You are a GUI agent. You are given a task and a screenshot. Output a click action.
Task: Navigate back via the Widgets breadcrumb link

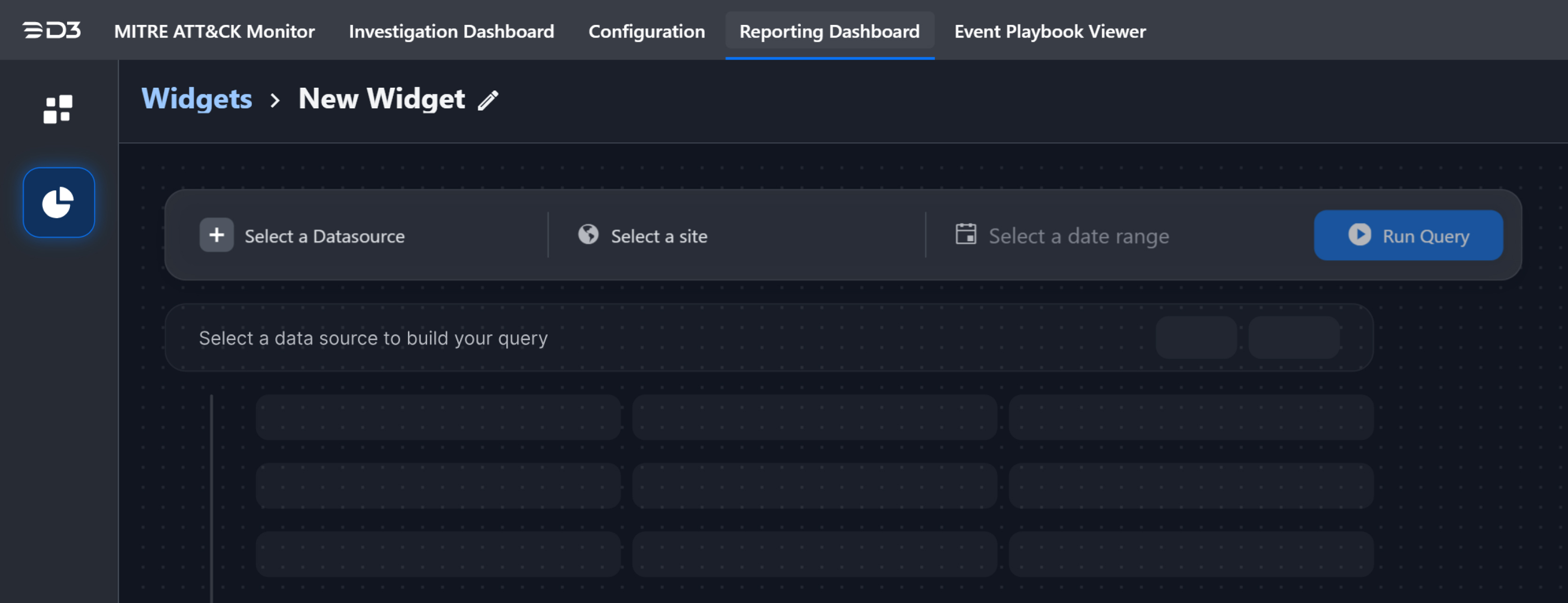[x=197, y=98]
